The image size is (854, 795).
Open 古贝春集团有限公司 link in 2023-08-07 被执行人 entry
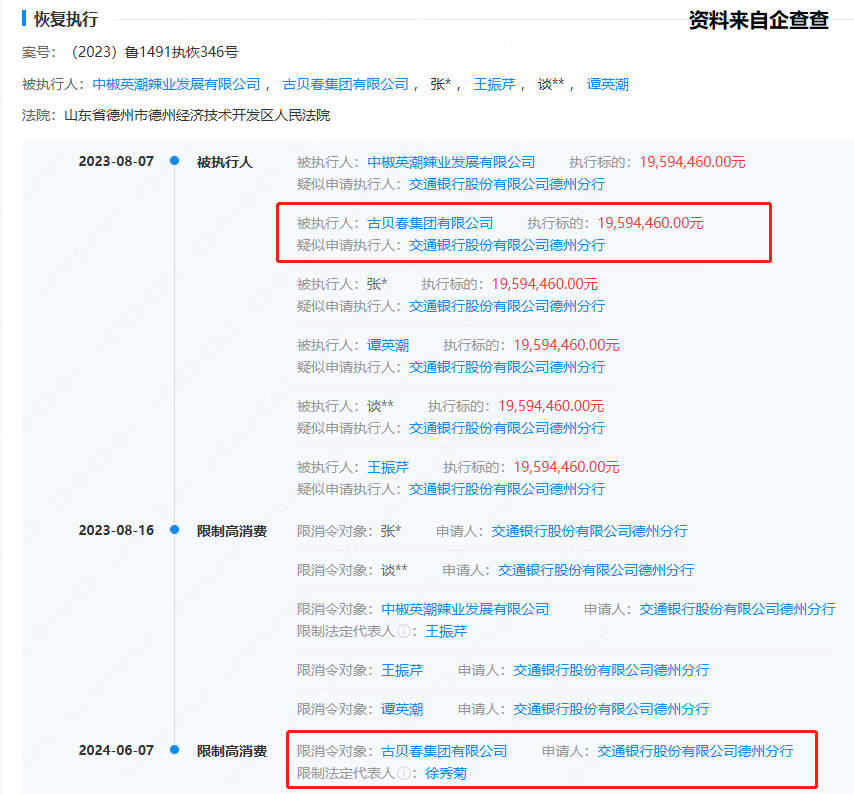[x=430, y=223]
